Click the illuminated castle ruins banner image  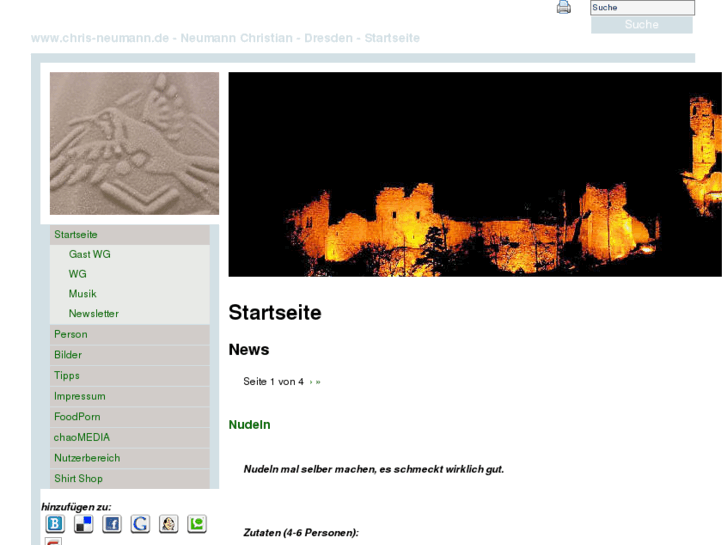point(475,174)
